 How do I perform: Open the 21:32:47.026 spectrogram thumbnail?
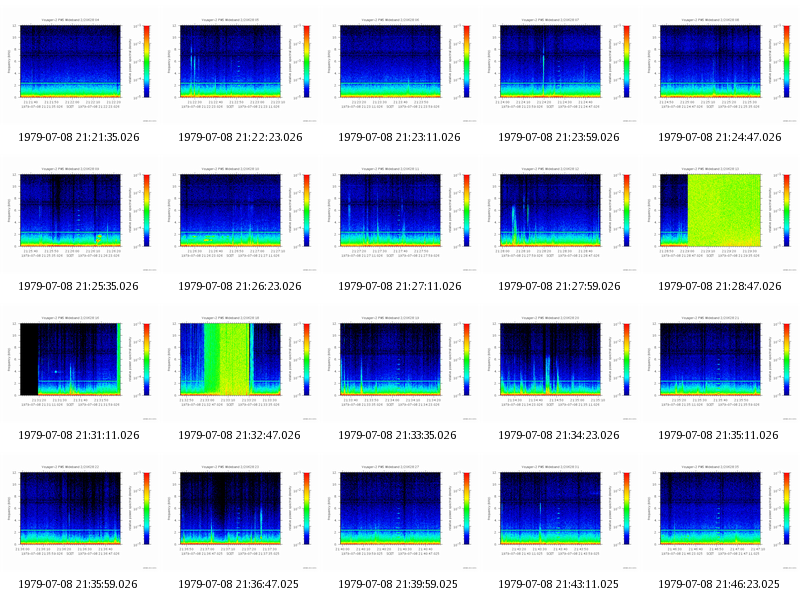pos(239,365)
